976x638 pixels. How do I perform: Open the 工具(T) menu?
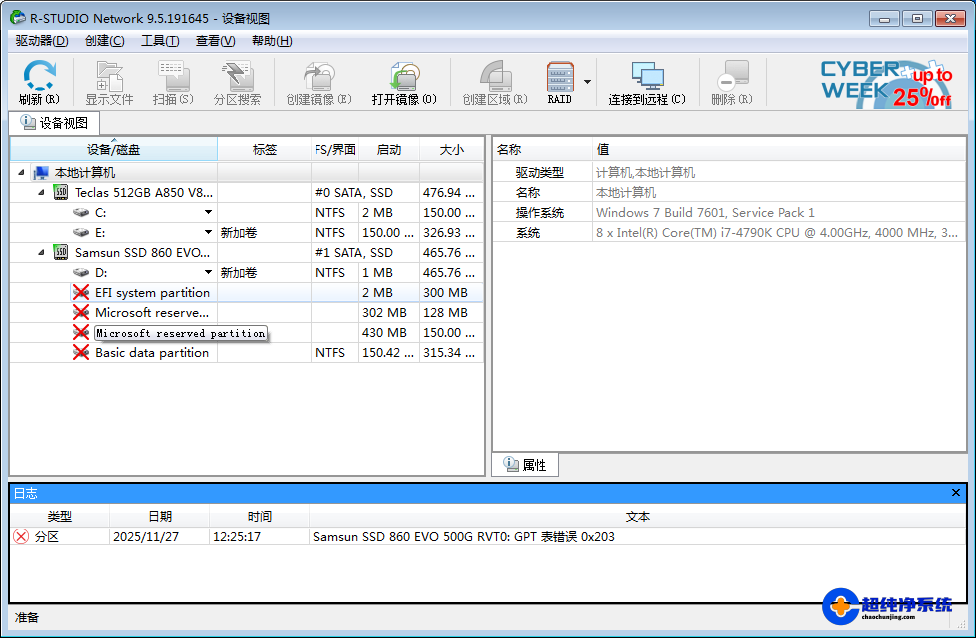(x=160, y=41)
